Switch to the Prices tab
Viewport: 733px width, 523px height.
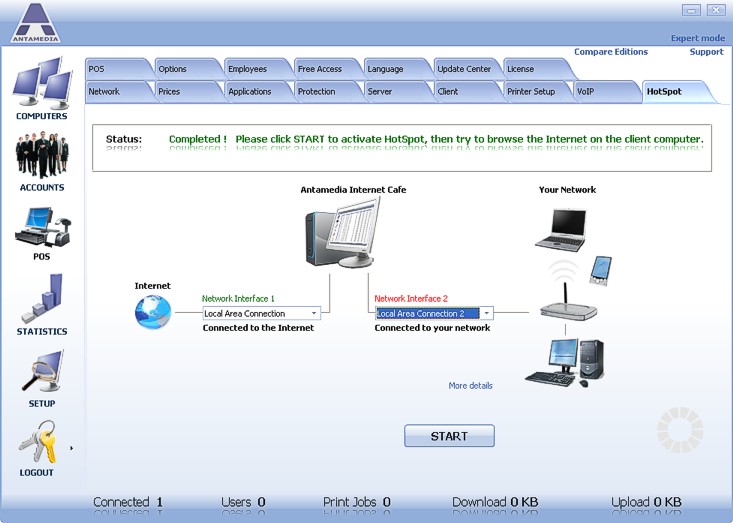[x=187, y=92]
